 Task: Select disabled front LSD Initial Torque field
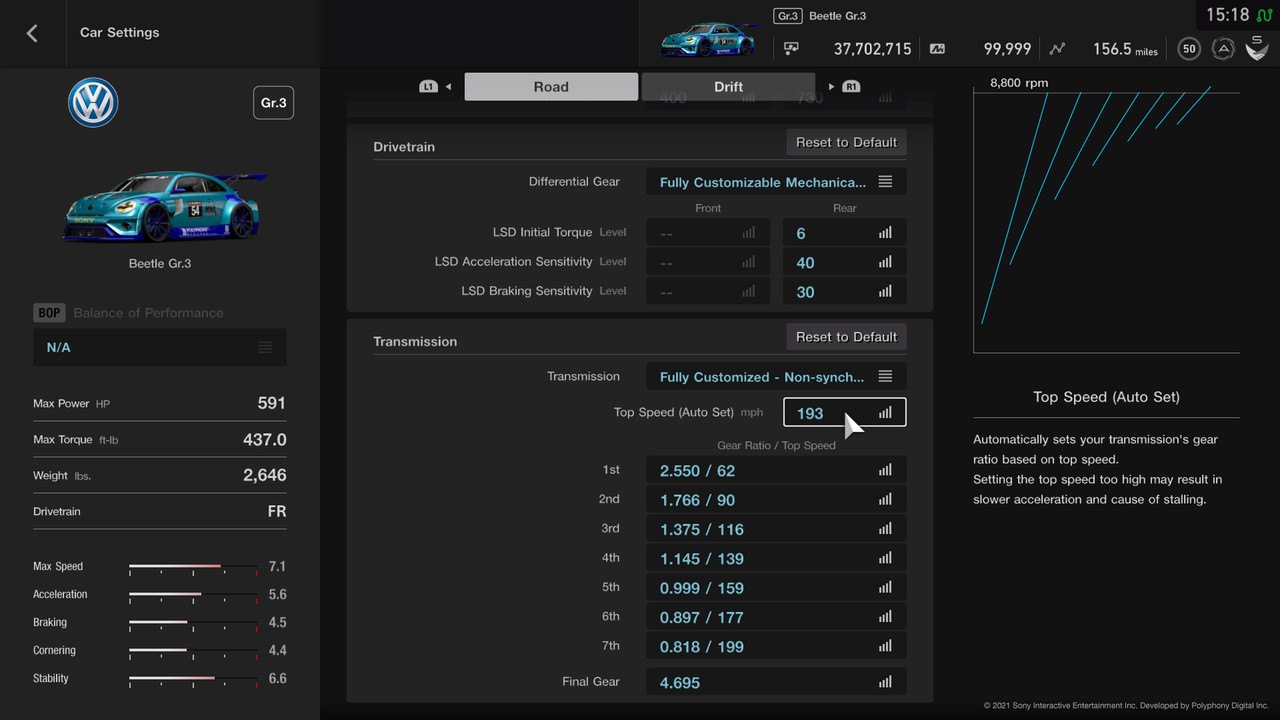[x=708, y=233]
